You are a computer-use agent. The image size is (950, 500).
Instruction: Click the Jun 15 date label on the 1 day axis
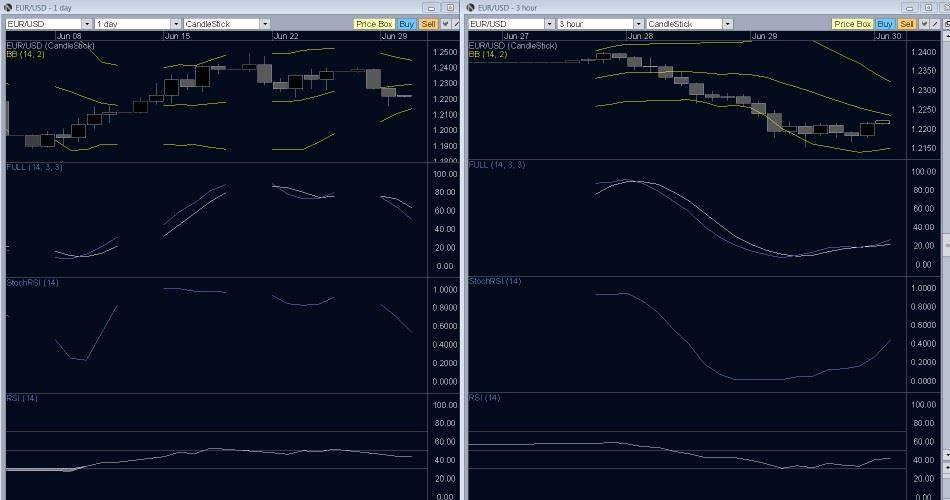tap(177, 36)
